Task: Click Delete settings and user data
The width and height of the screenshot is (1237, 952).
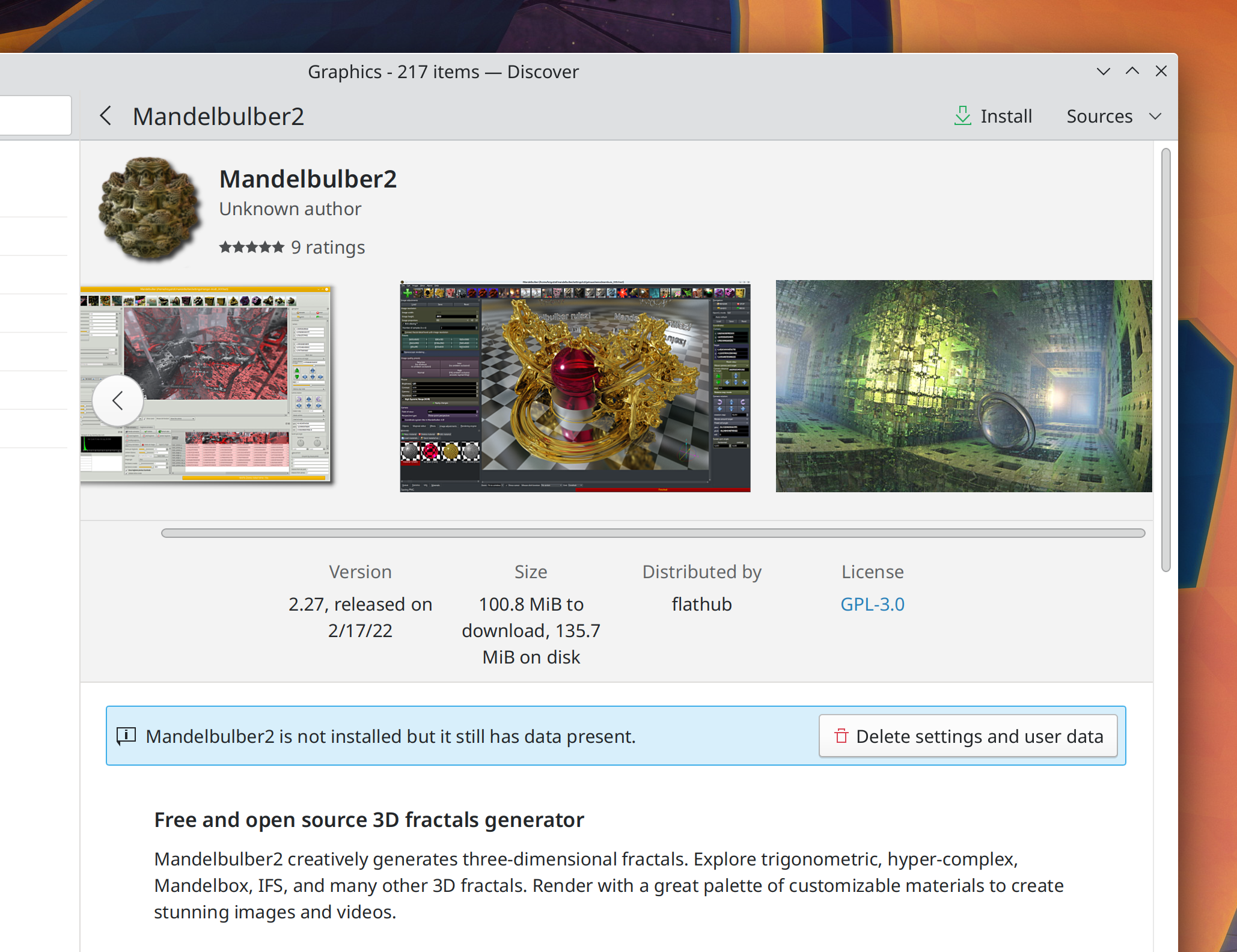Action: pyautogui.click(x=968, y=736)
